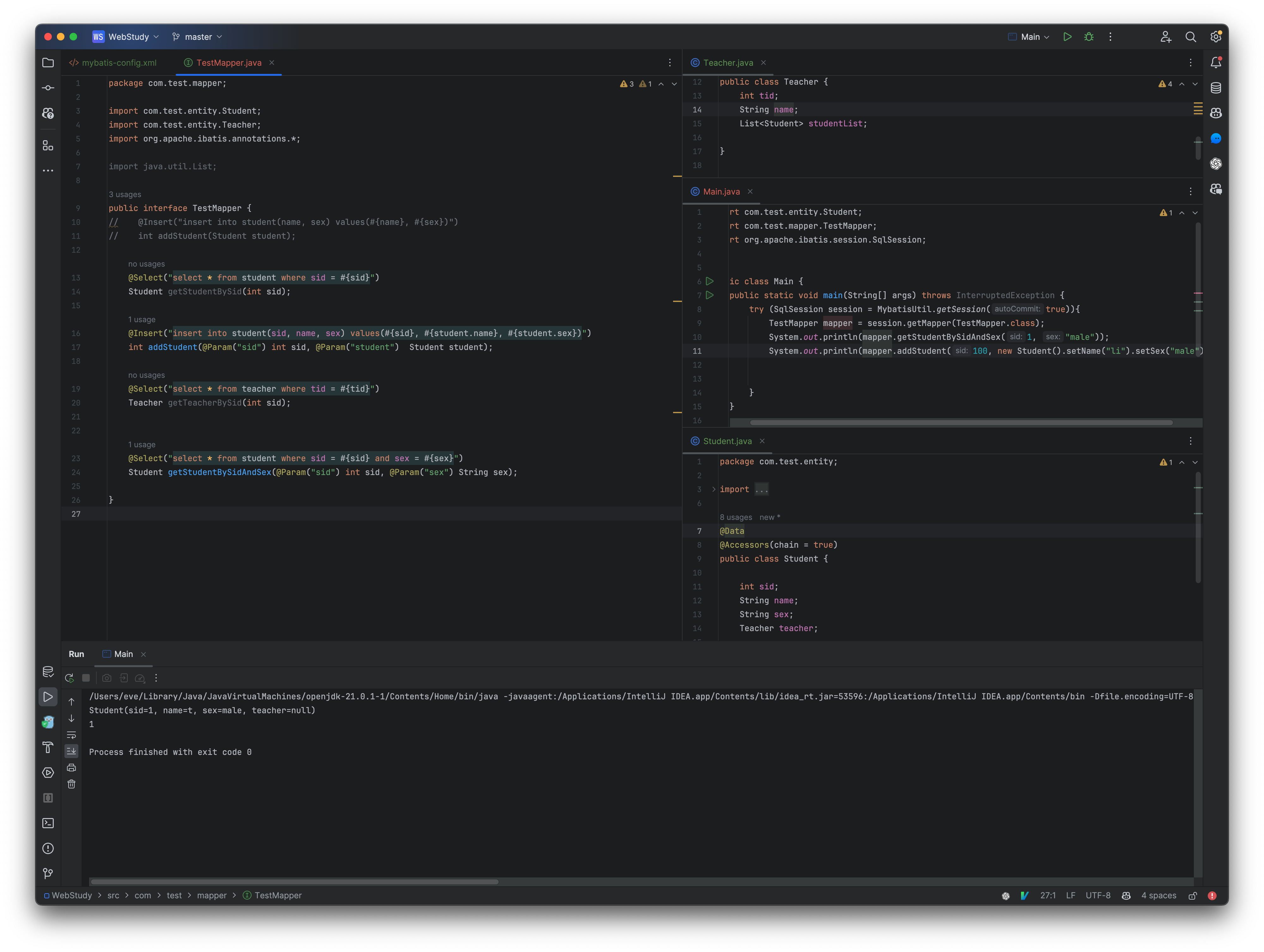
Task: Open the ChatGPT plugin panel
Action: coord(1217,164)
